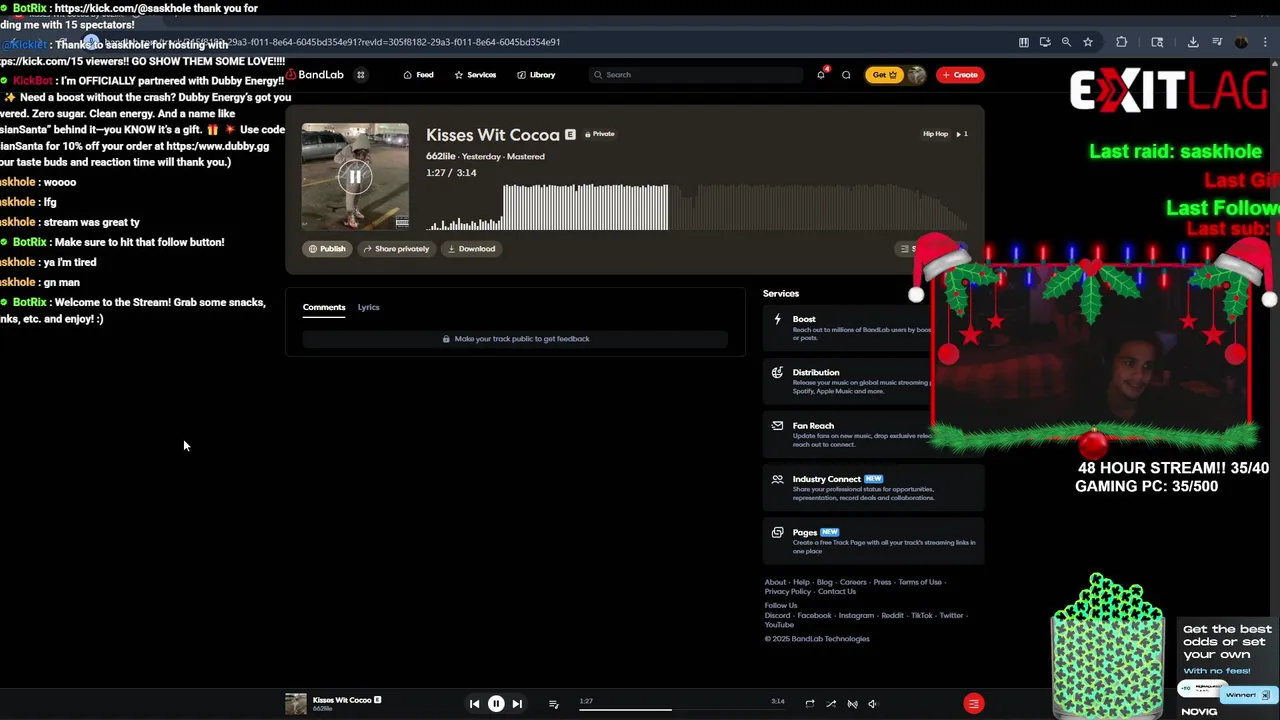Open the Hip Hop genre tag
Screen dimensions: 1280x720
[935, 134]
